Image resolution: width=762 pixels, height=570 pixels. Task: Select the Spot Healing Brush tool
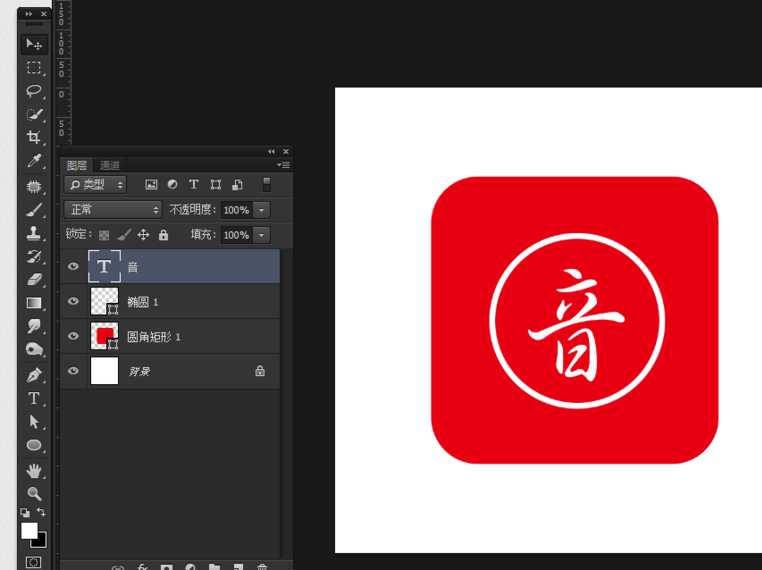point(34,187)
